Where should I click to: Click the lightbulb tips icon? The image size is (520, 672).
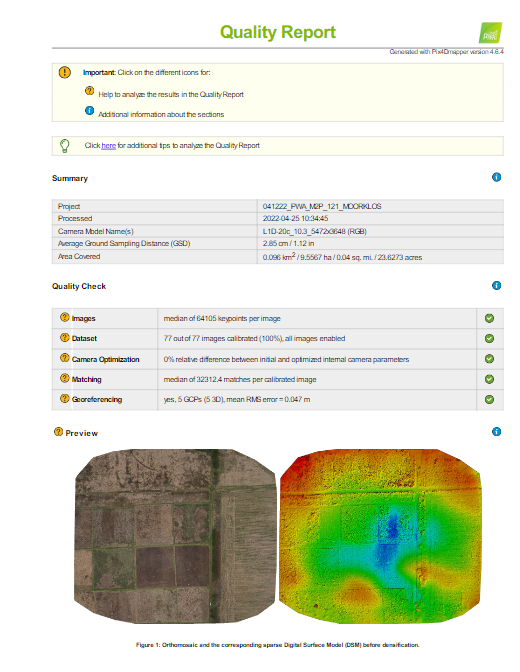[x=64, y=146]
